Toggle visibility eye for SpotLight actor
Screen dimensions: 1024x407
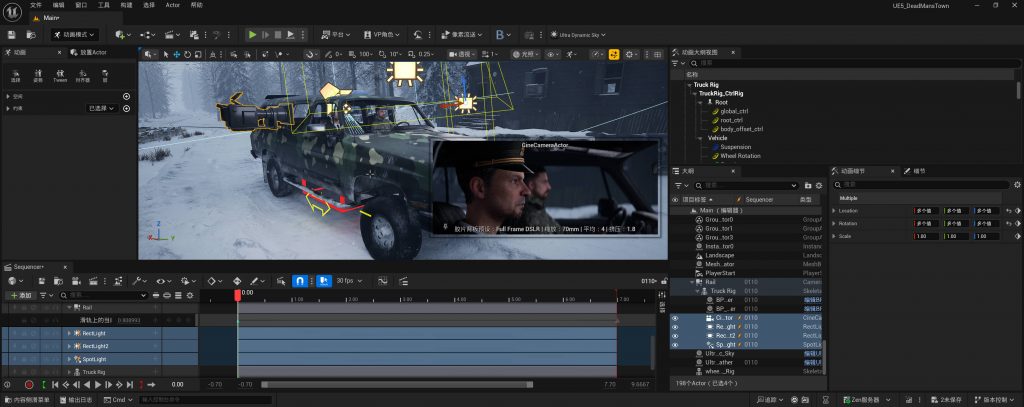pyautogui.click(x=675, y=344)
